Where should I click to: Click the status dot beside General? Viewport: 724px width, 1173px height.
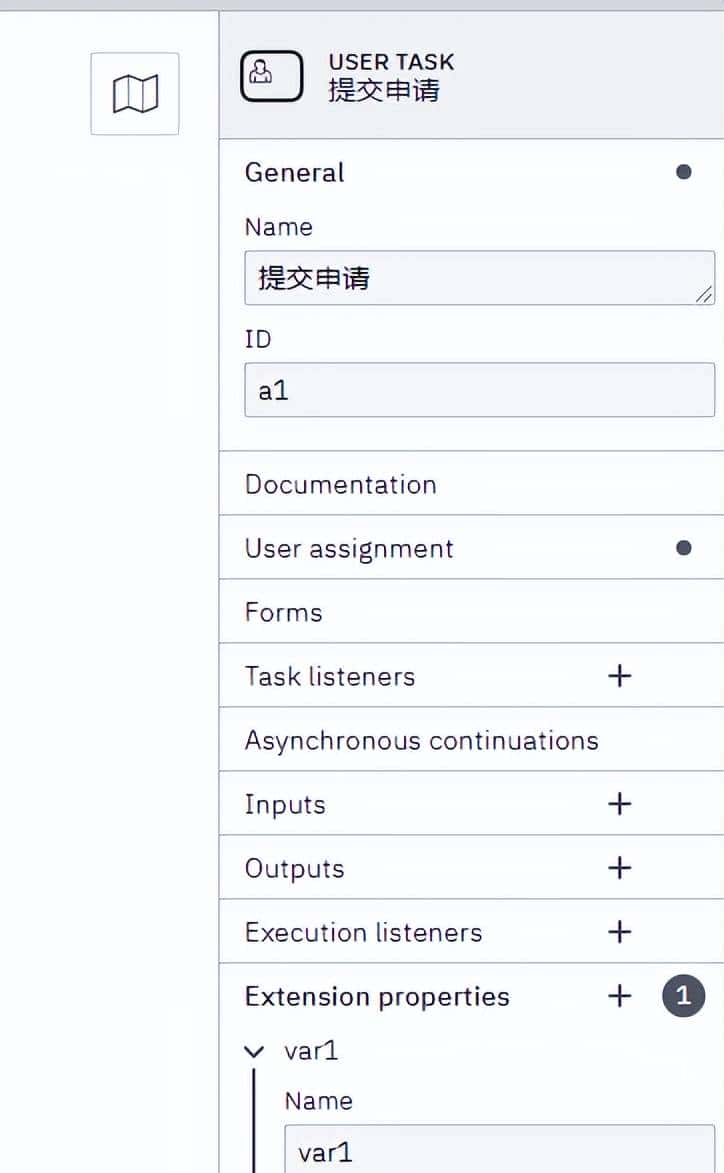[683, 171]
